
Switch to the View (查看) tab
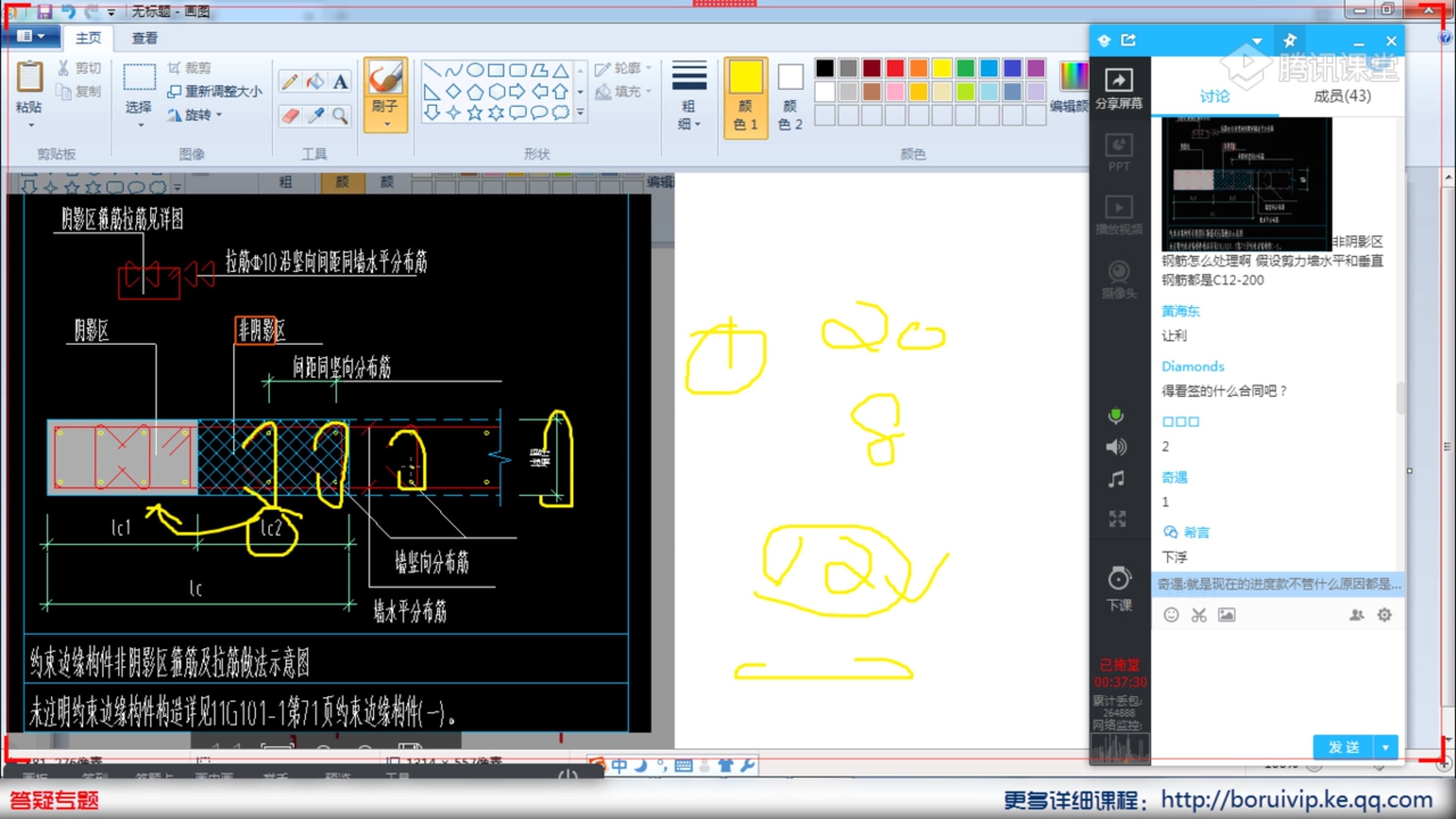[x=144, y=38]
